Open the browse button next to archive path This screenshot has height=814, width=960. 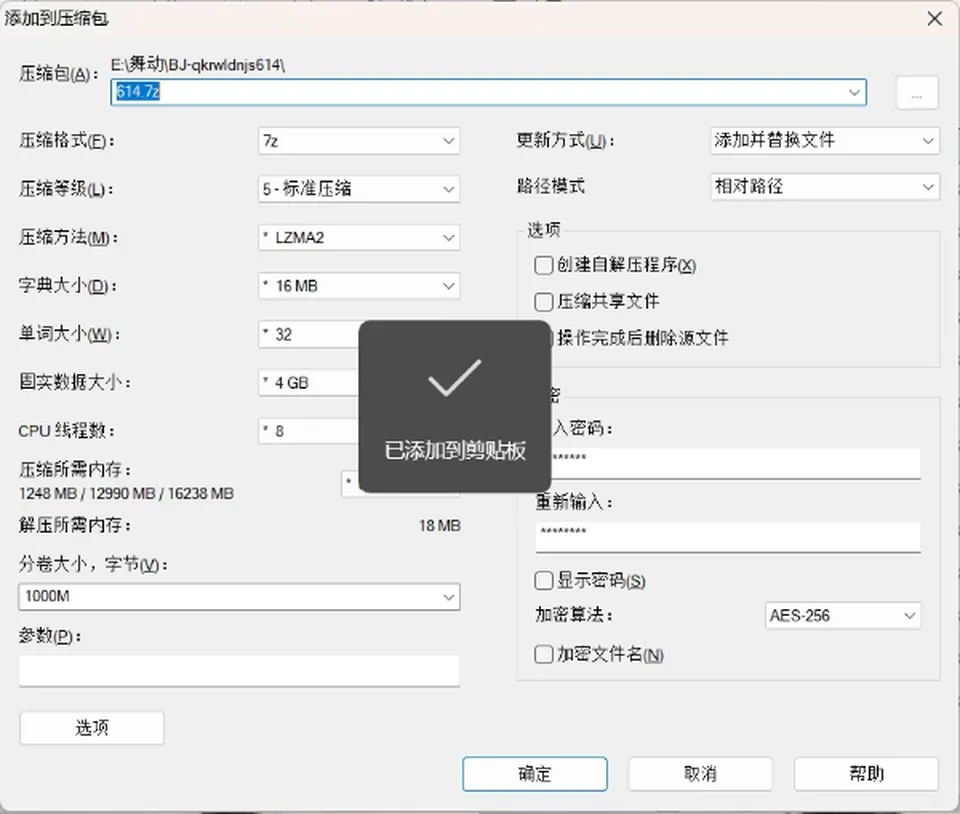point(917,93)
